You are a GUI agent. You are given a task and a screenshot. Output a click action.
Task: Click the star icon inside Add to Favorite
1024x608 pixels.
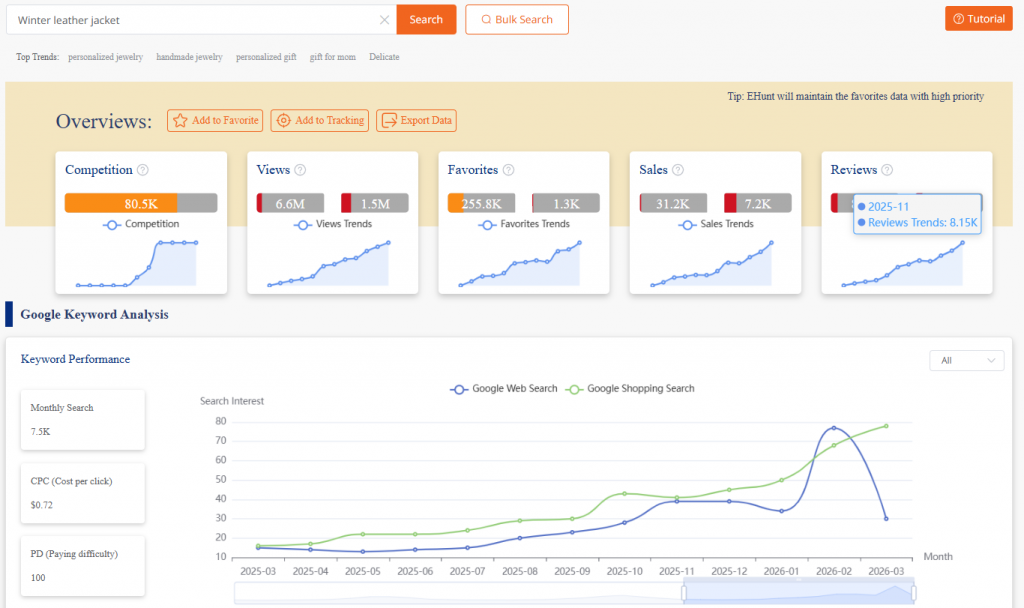179,120
